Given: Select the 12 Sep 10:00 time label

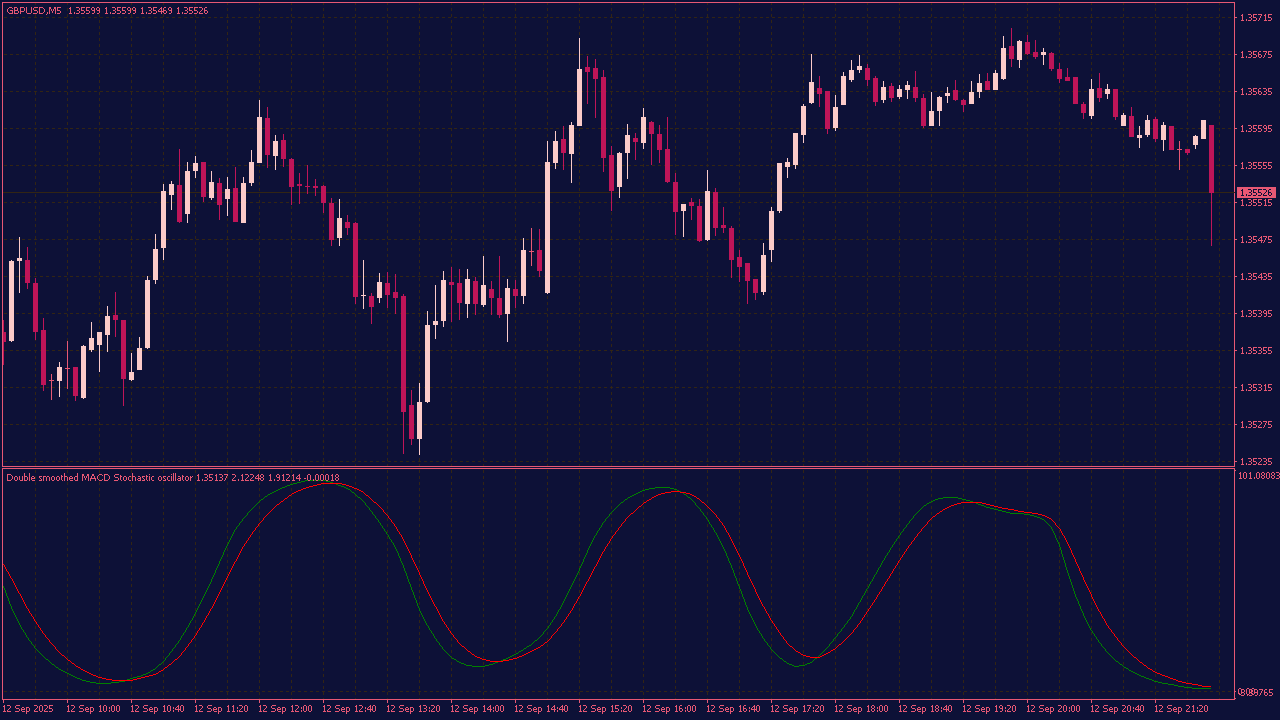Looking at the screenshot, I should tap(93, 709).
